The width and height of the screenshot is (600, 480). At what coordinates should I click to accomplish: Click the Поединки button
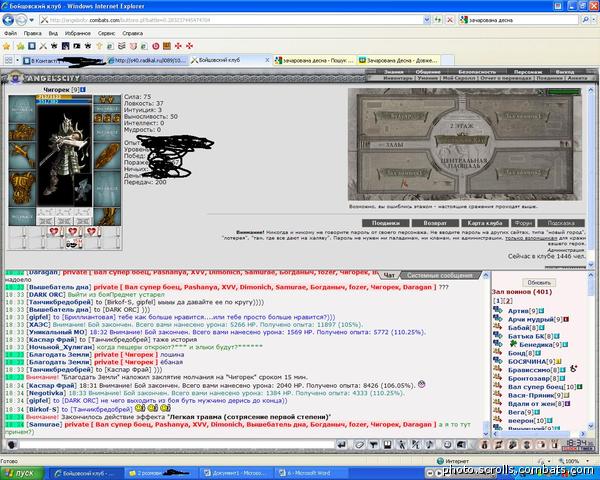click(x=386, y=223)
